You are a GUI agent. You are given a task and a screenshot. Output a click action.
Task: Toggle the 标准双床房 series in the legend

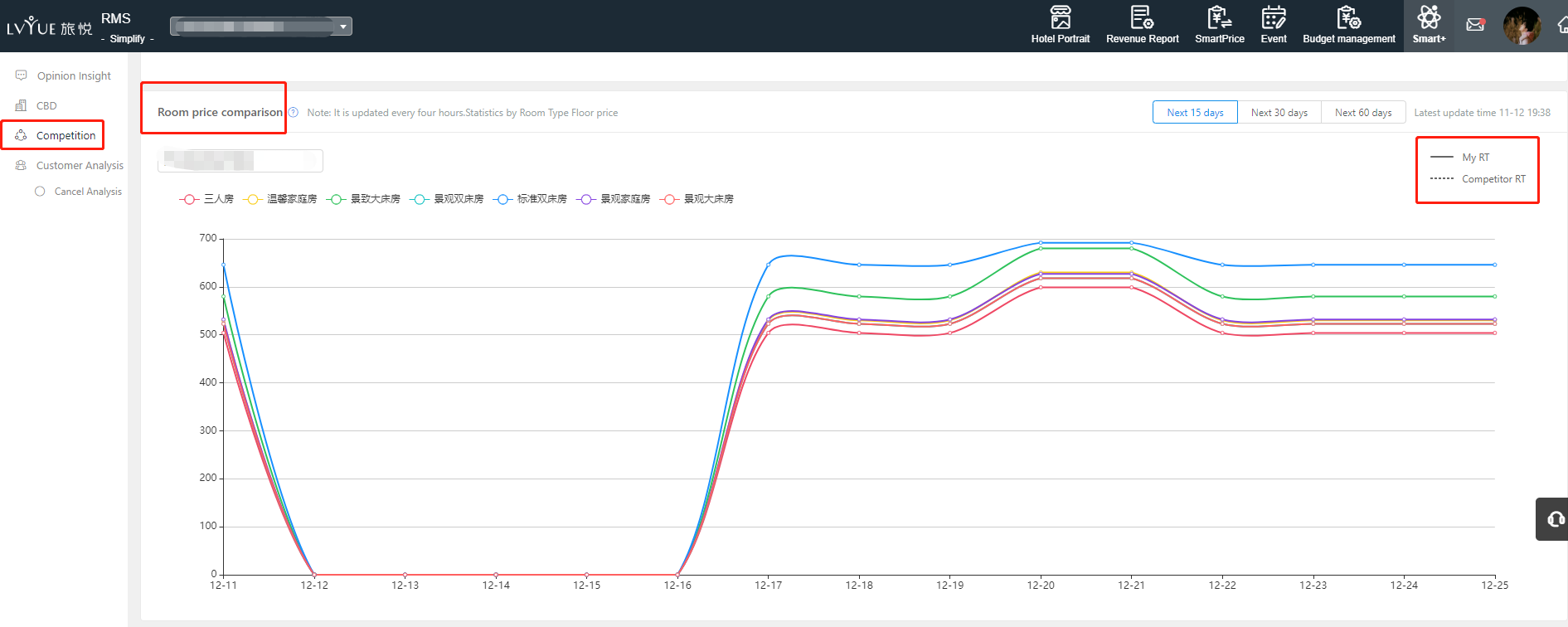coord(530,199)
